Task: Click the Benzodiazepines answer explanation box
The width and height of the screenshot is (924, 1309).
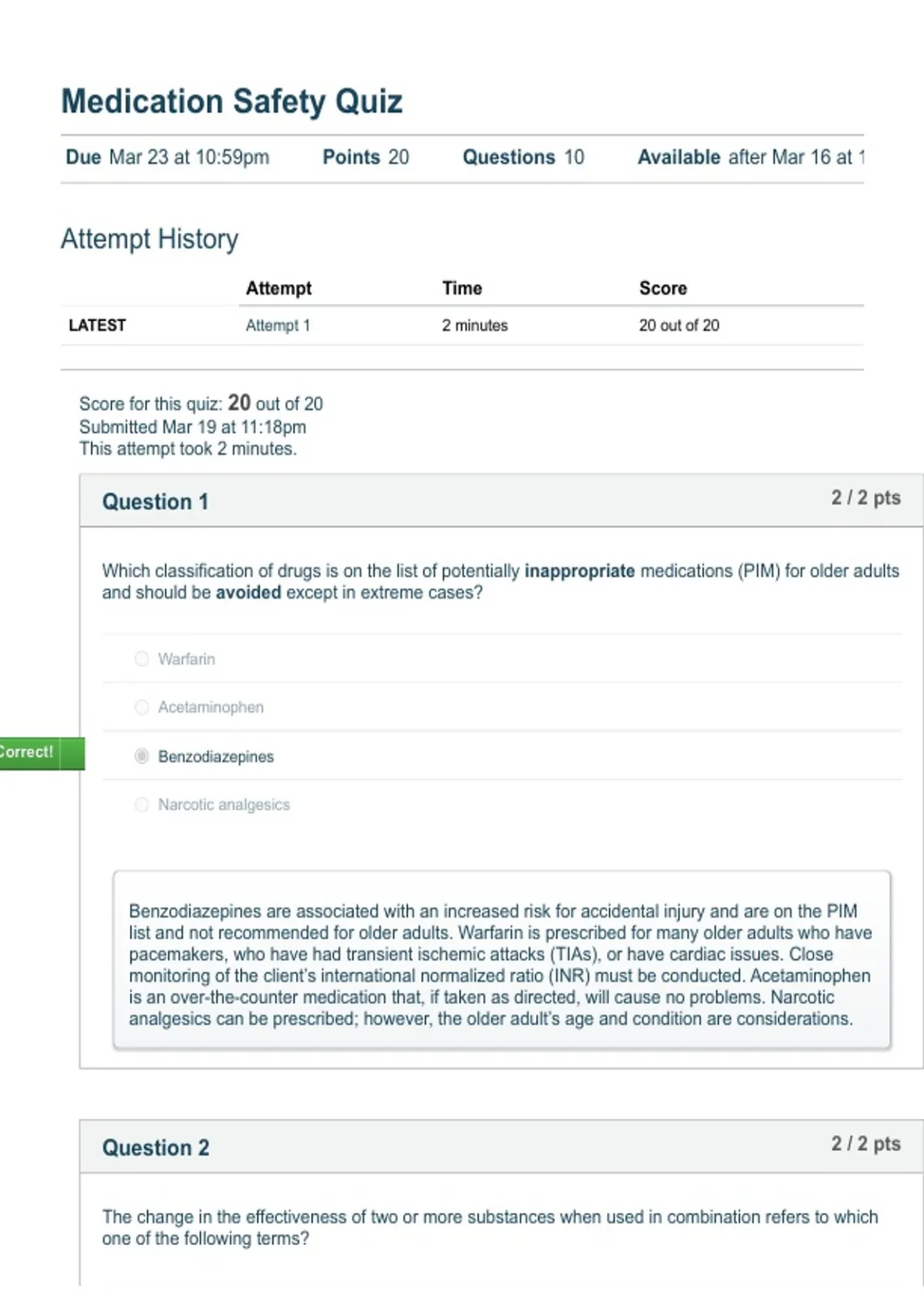Action: click(502, 959)
